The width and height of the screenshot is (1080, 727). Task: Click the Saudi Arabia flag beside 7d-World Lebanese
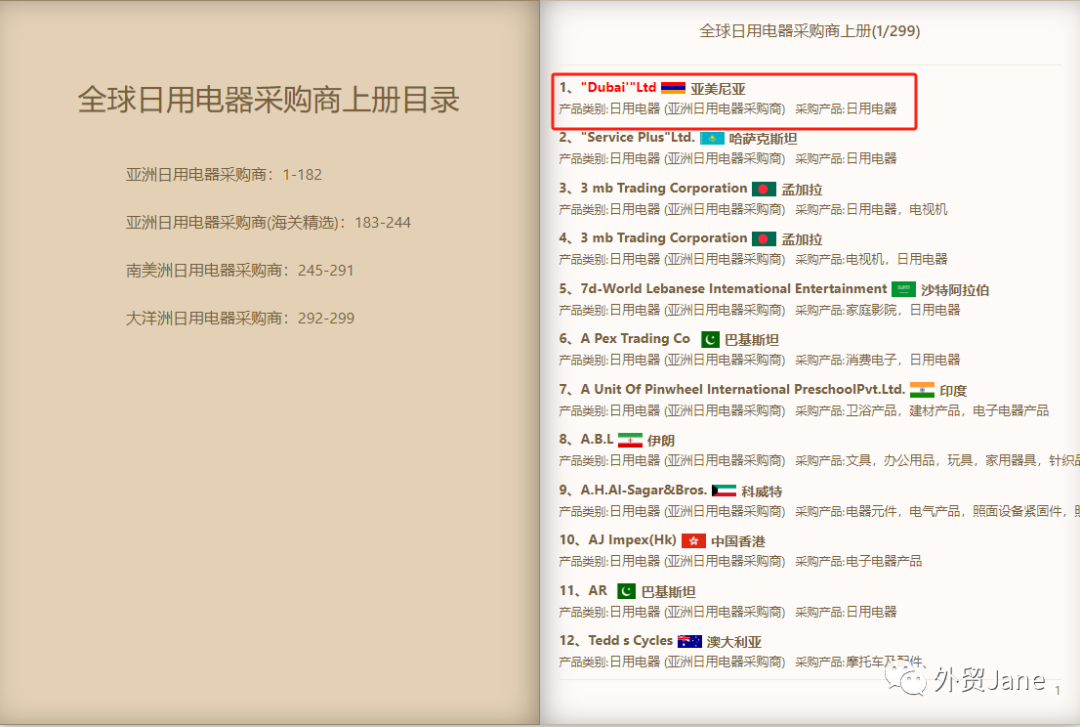point(904,289)
